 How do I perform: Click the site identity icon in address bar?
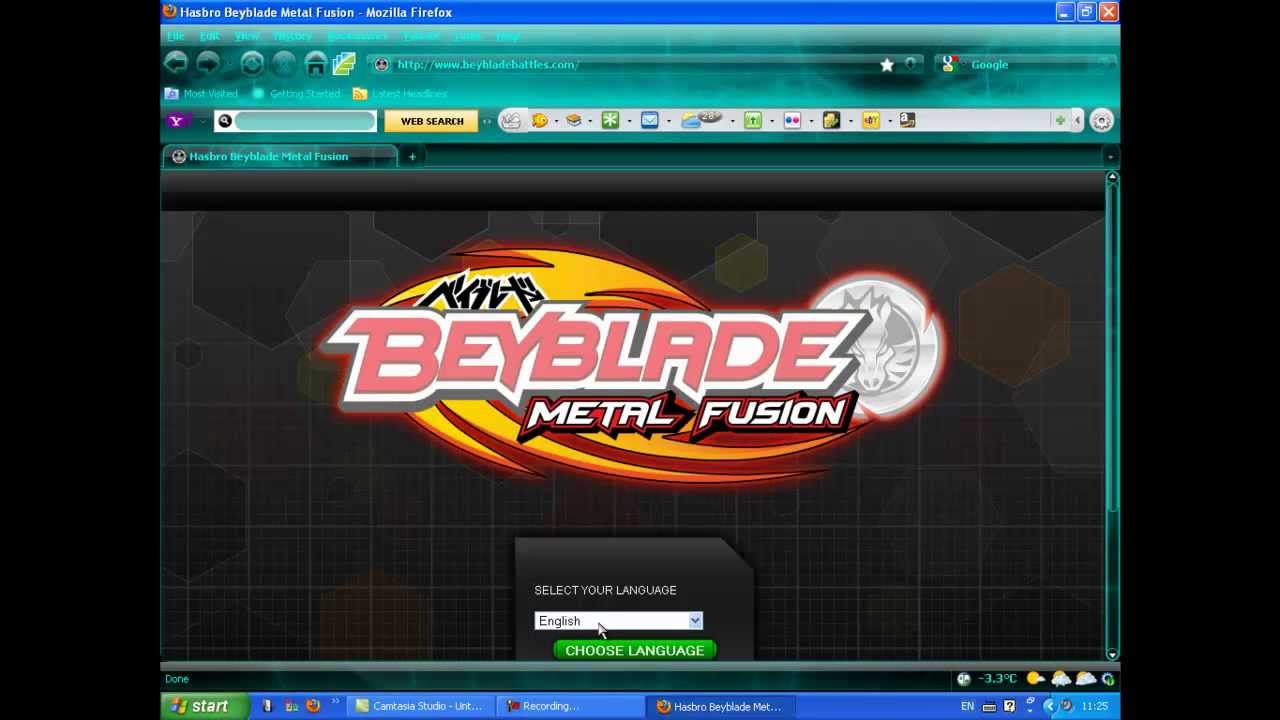coord(381,64)
